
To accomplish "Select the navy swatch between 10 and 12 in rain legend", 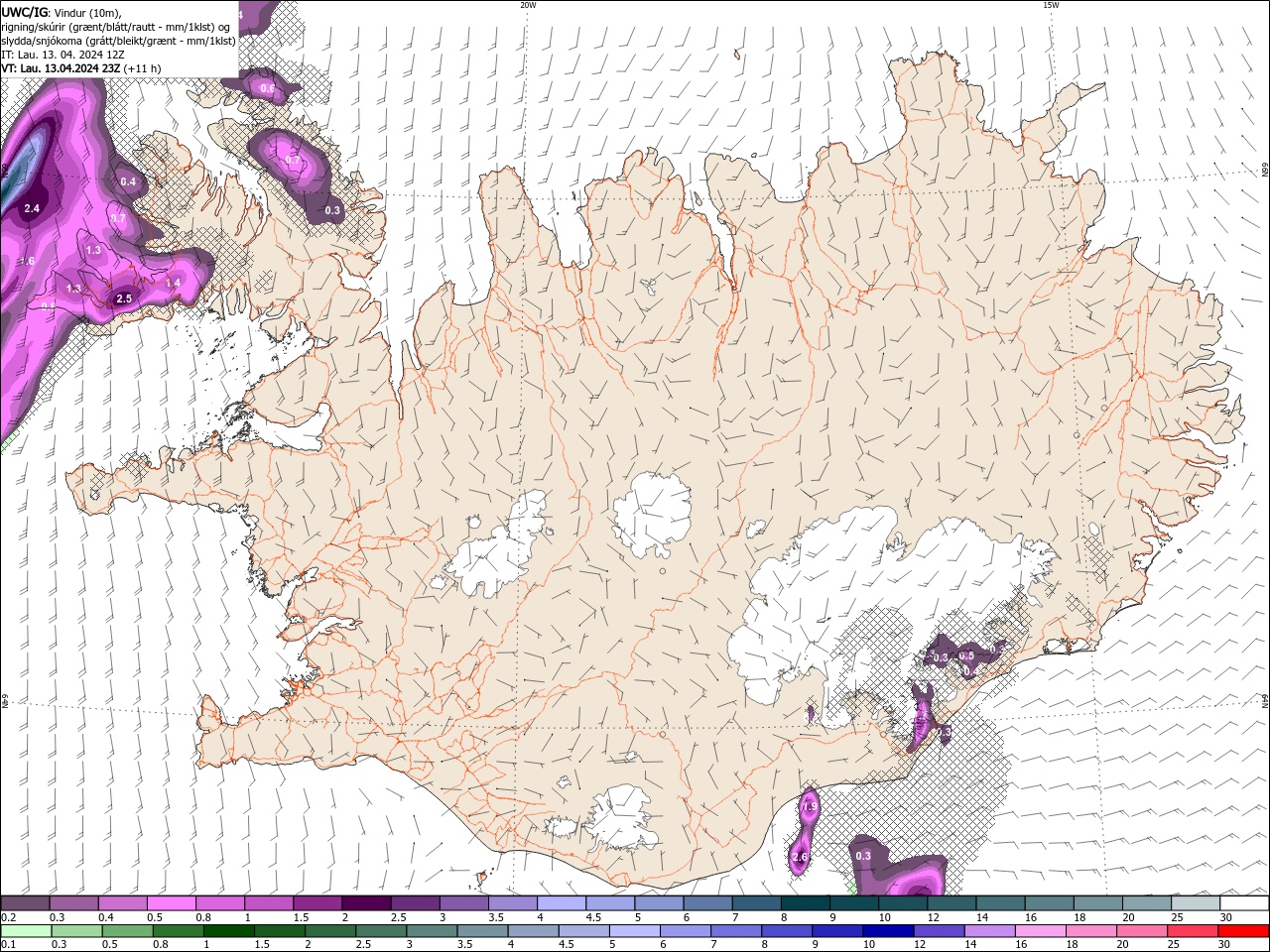I will coord(887,931).
